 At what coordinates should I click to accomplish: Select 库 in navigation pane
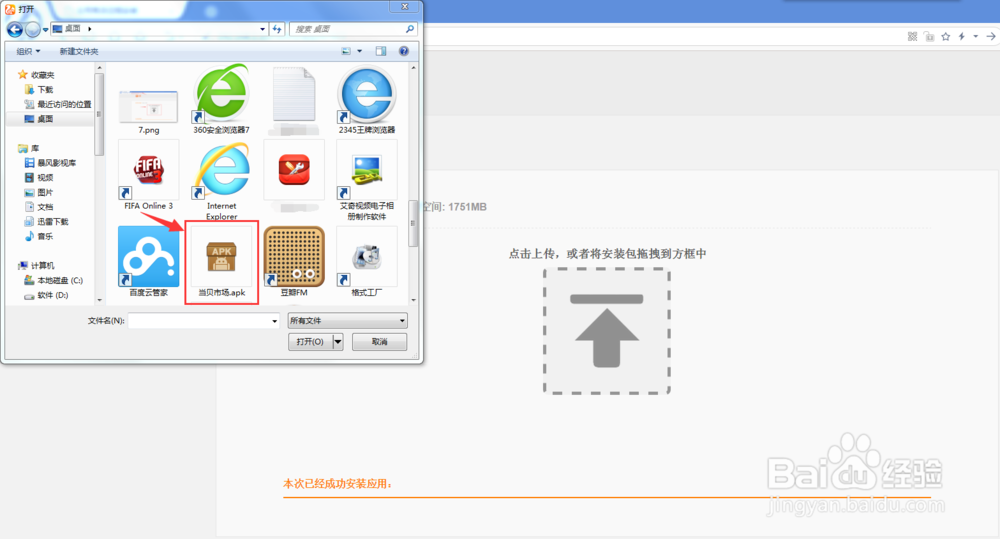point(29,148)
